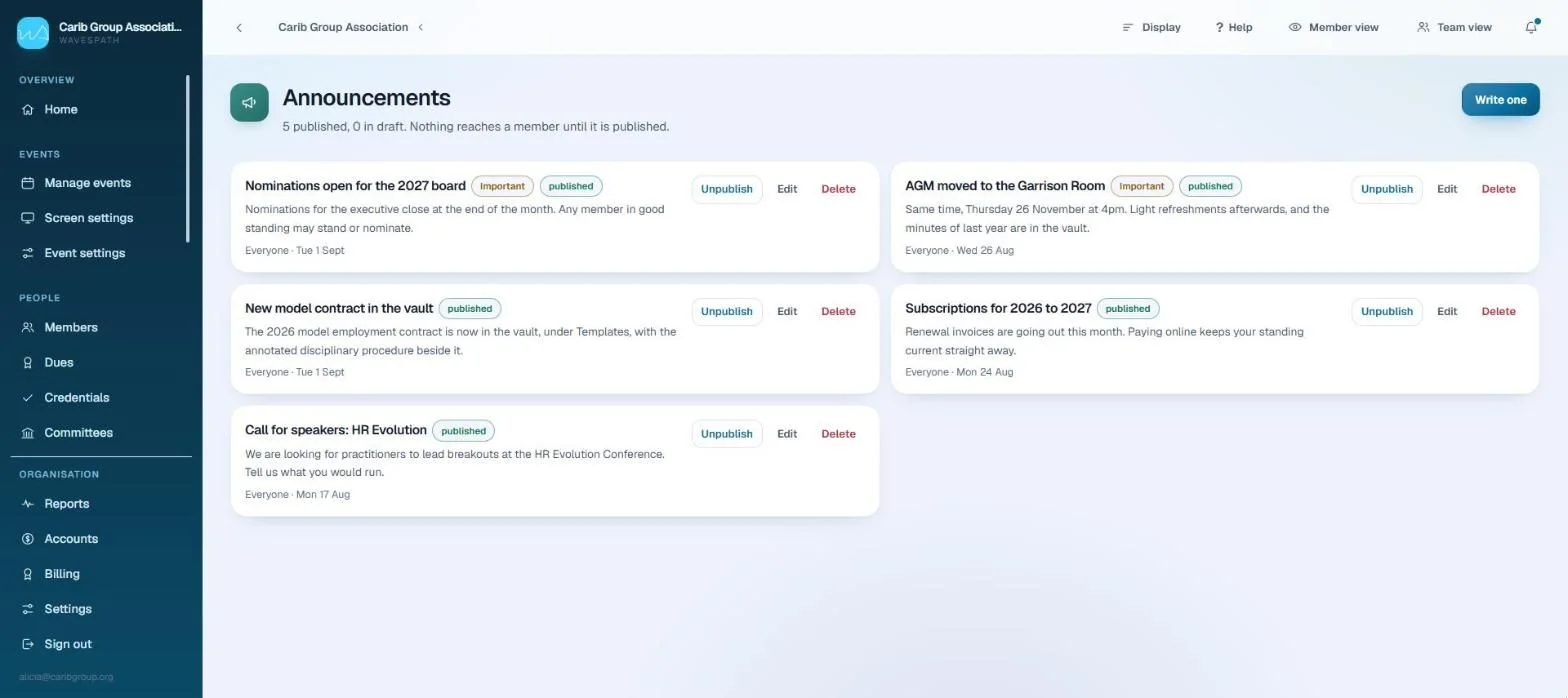1568x698 pixels.
Task: Click the Manage events calendar icon
Action: pyautogui.click(x=28, y=183)
